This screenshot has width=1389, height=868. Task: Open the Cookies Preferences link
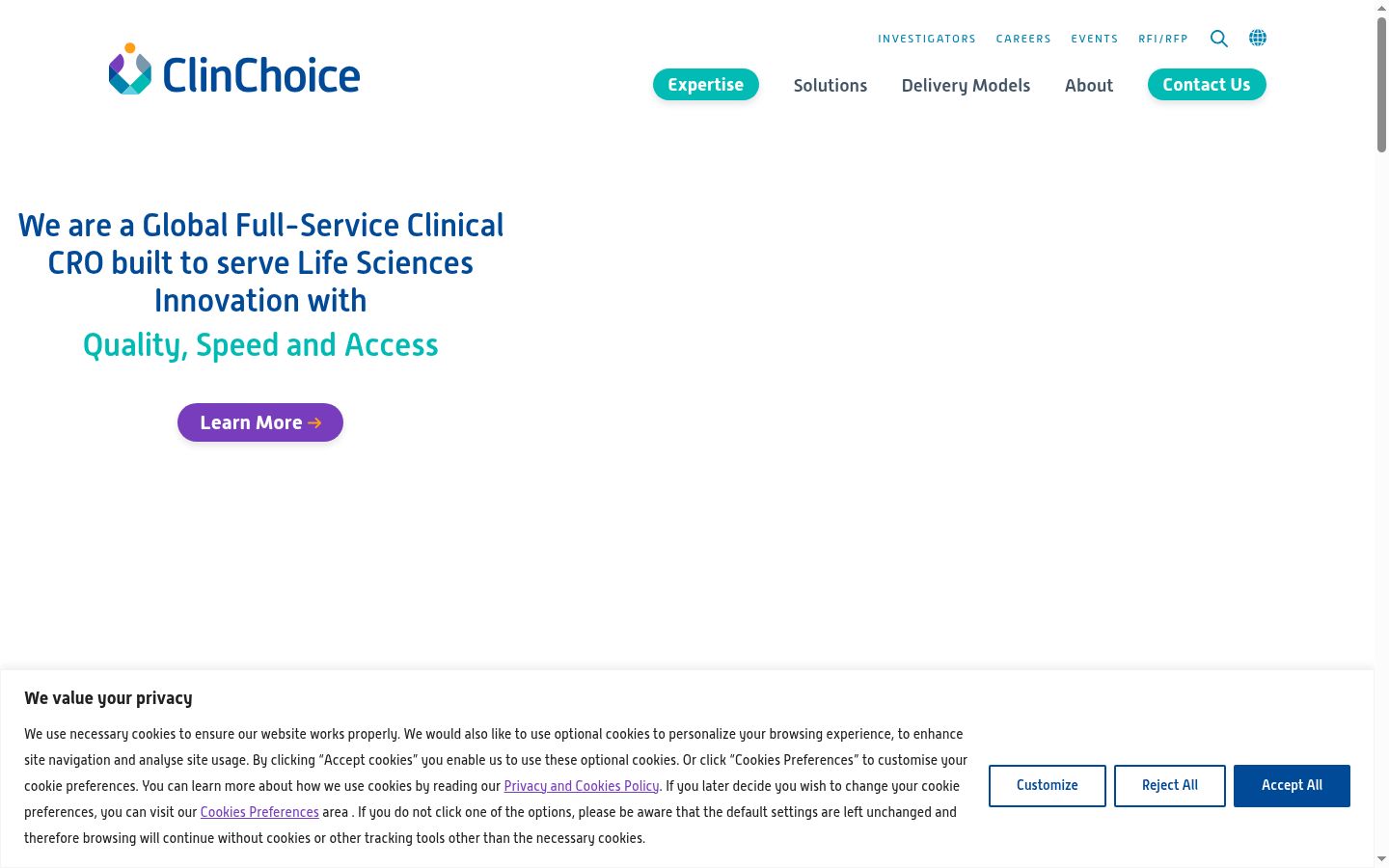coord(259,812)
